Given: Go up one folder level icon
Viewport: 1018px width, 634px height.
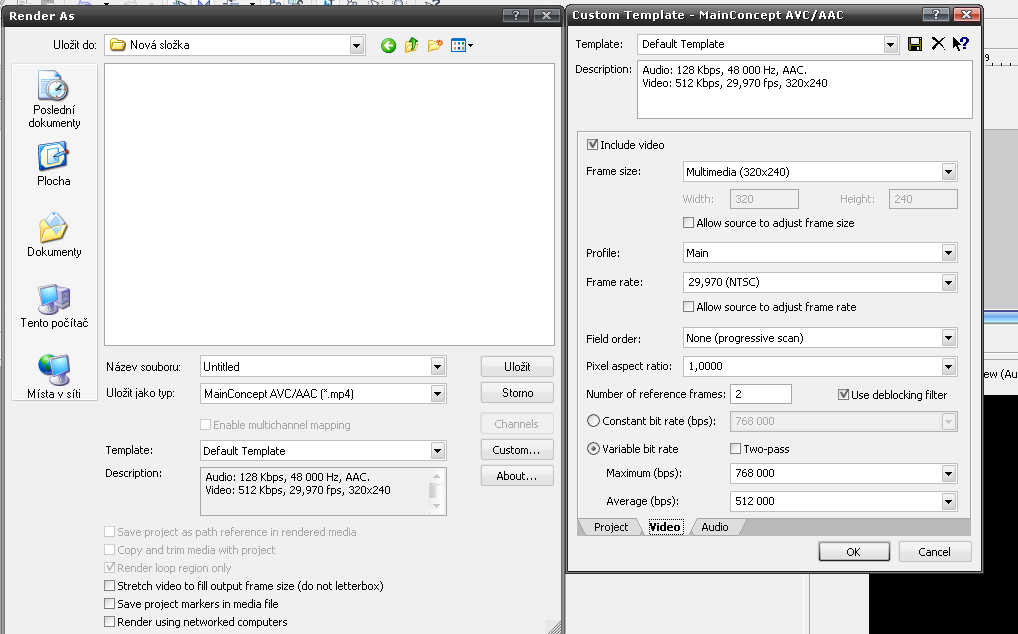Looking at the screenshot, I should point(412,45).
